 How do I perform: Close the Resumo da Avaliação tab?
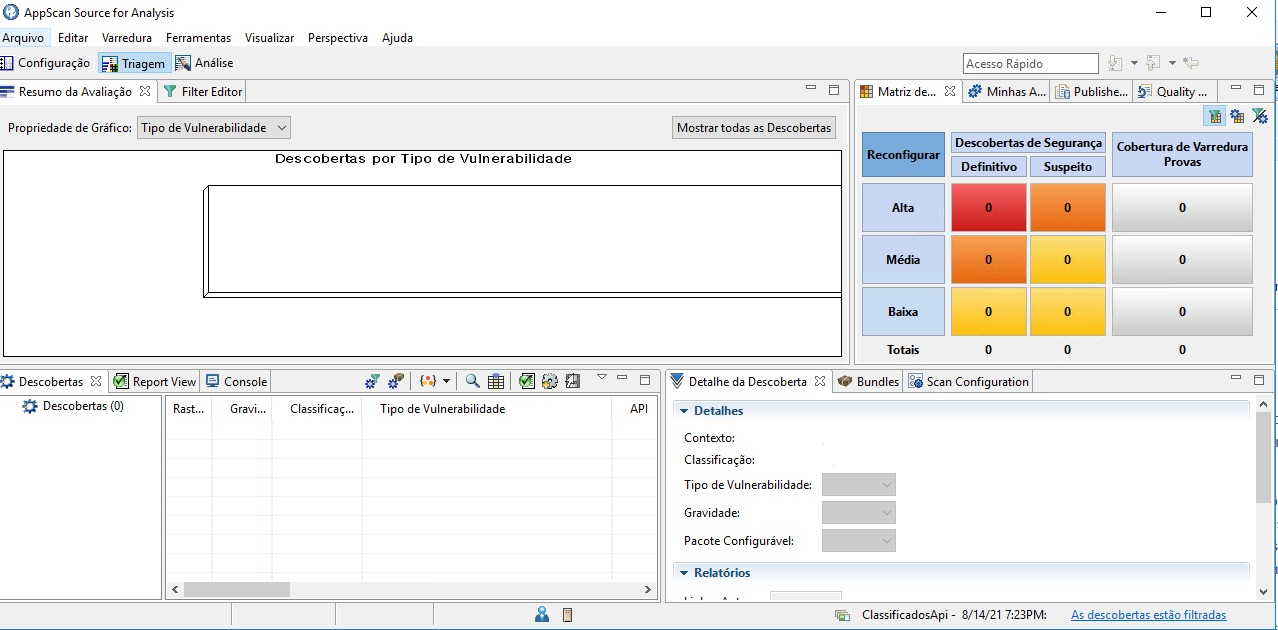coord(145,91)
